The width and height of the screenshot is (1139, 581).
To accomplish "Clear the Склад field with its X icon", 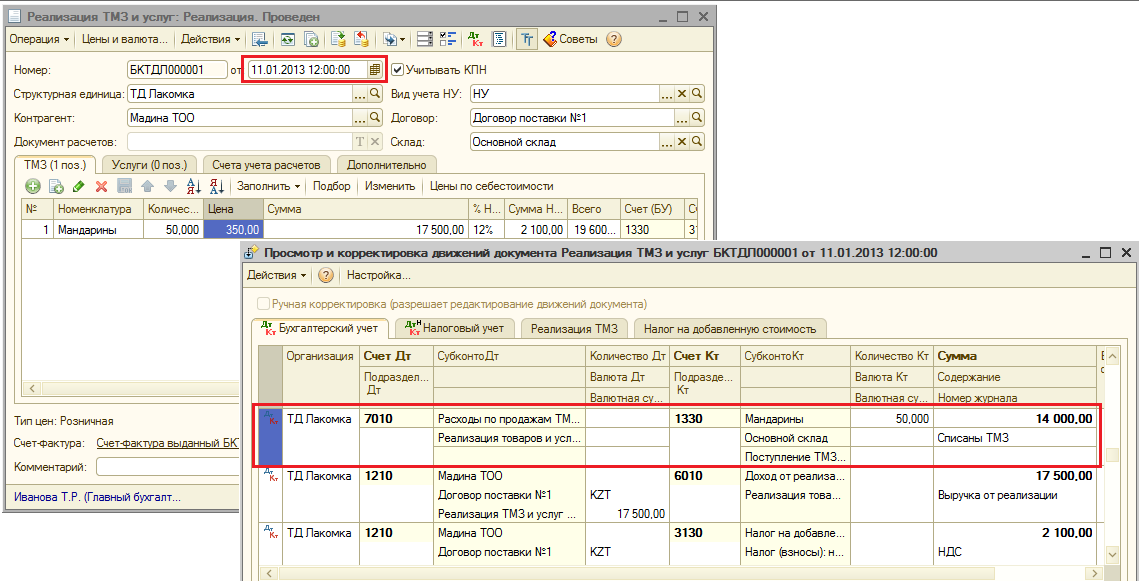I will click(682, 142).
